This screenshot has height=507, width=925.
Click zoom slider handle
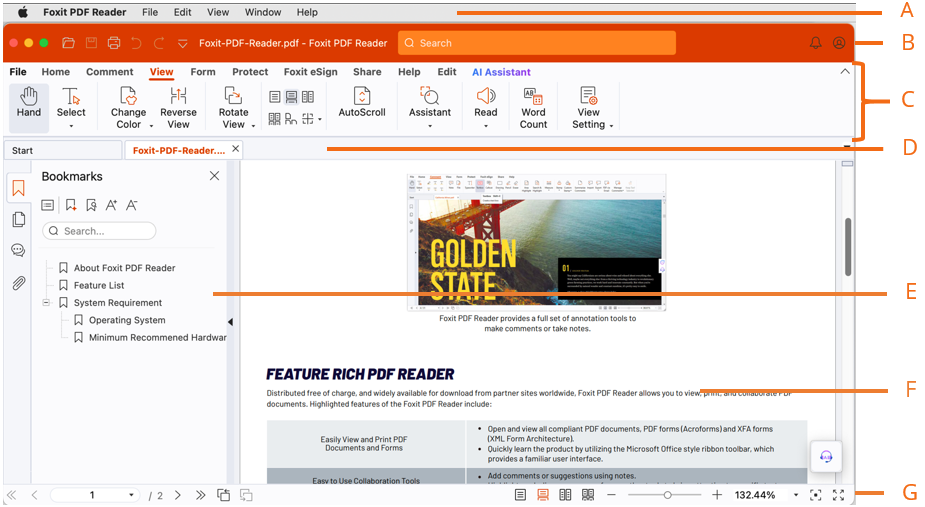point(667,495)
